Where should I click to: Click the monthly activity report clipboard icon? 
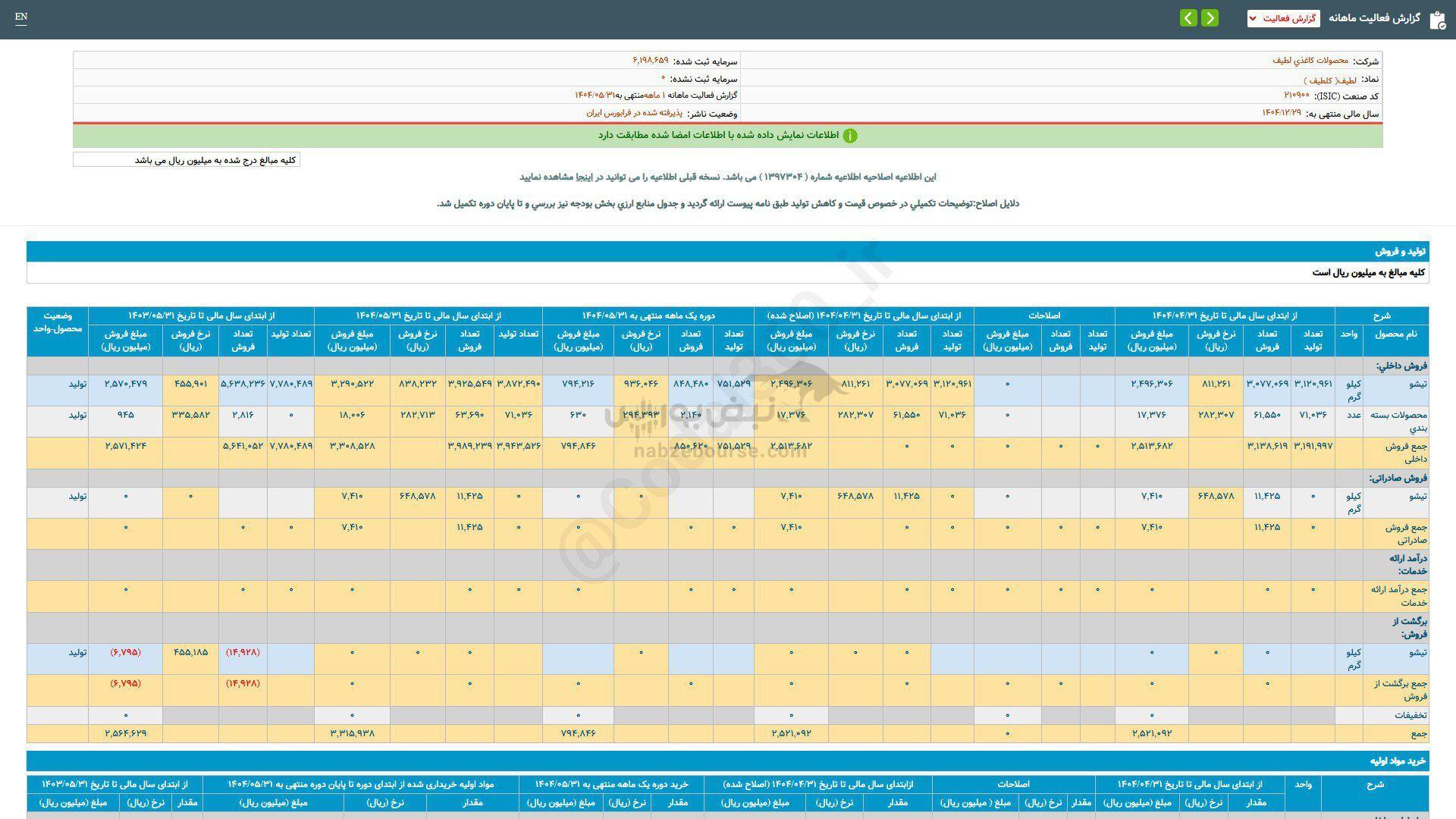[1437, 19]
